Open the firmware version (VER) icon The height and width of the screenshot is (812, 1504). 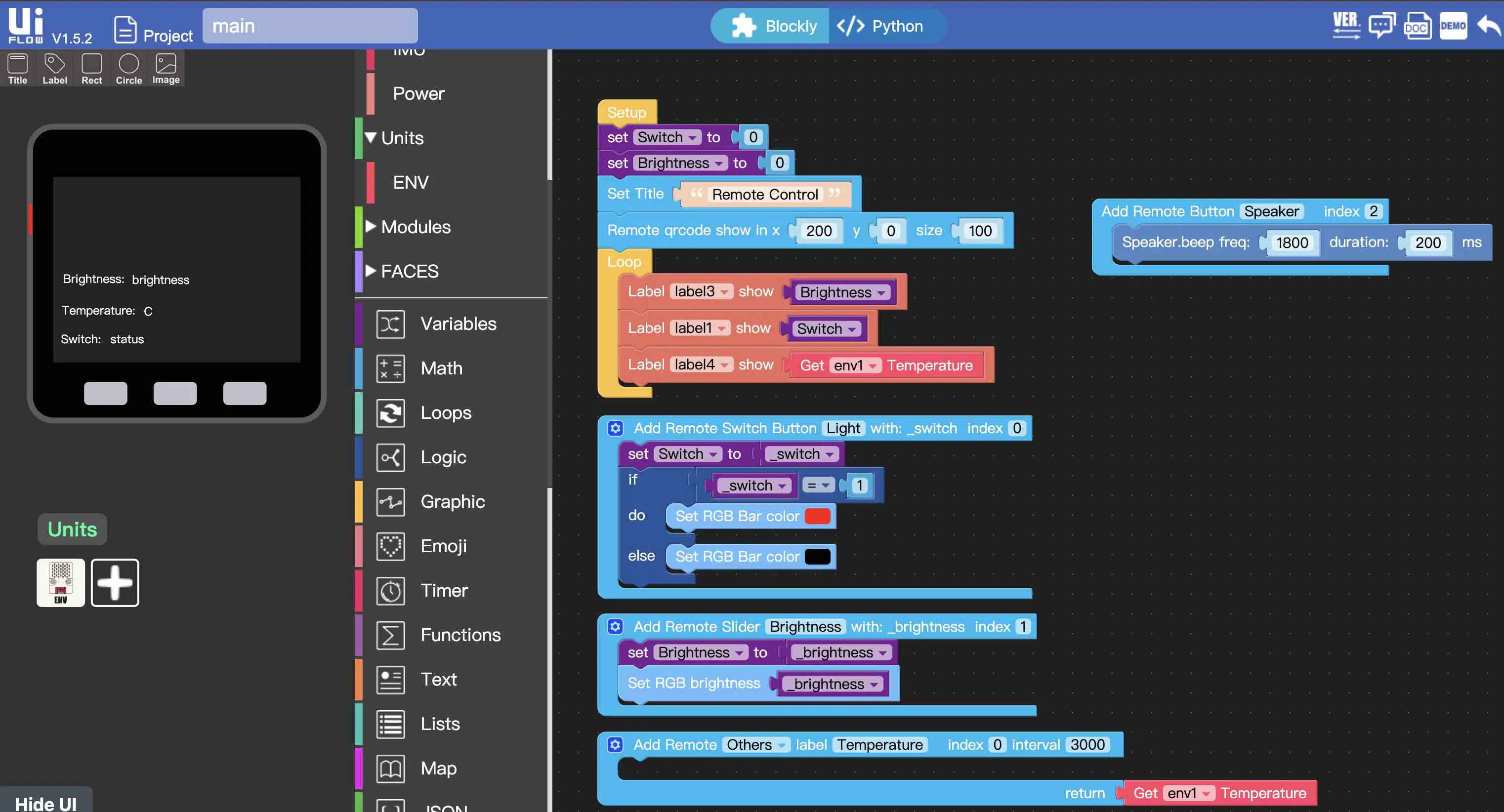point(1346,25)
